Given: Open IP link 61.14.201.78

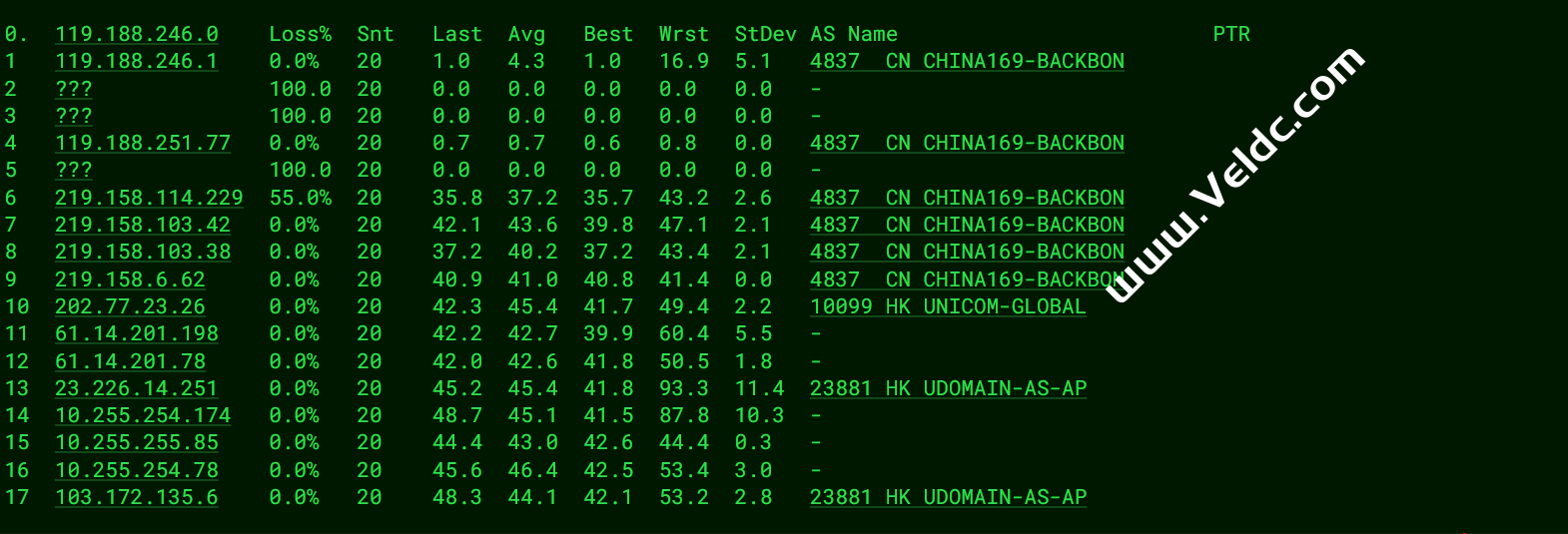Looking at the screenshot, I should click(130, 361).
